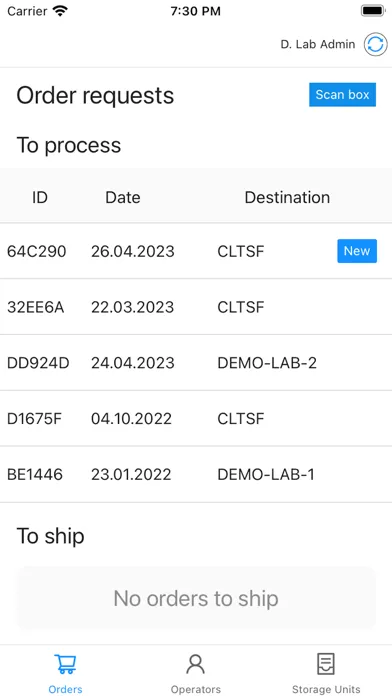
Task: Open the Storage Units icon tab
Action: coord(326,664)
